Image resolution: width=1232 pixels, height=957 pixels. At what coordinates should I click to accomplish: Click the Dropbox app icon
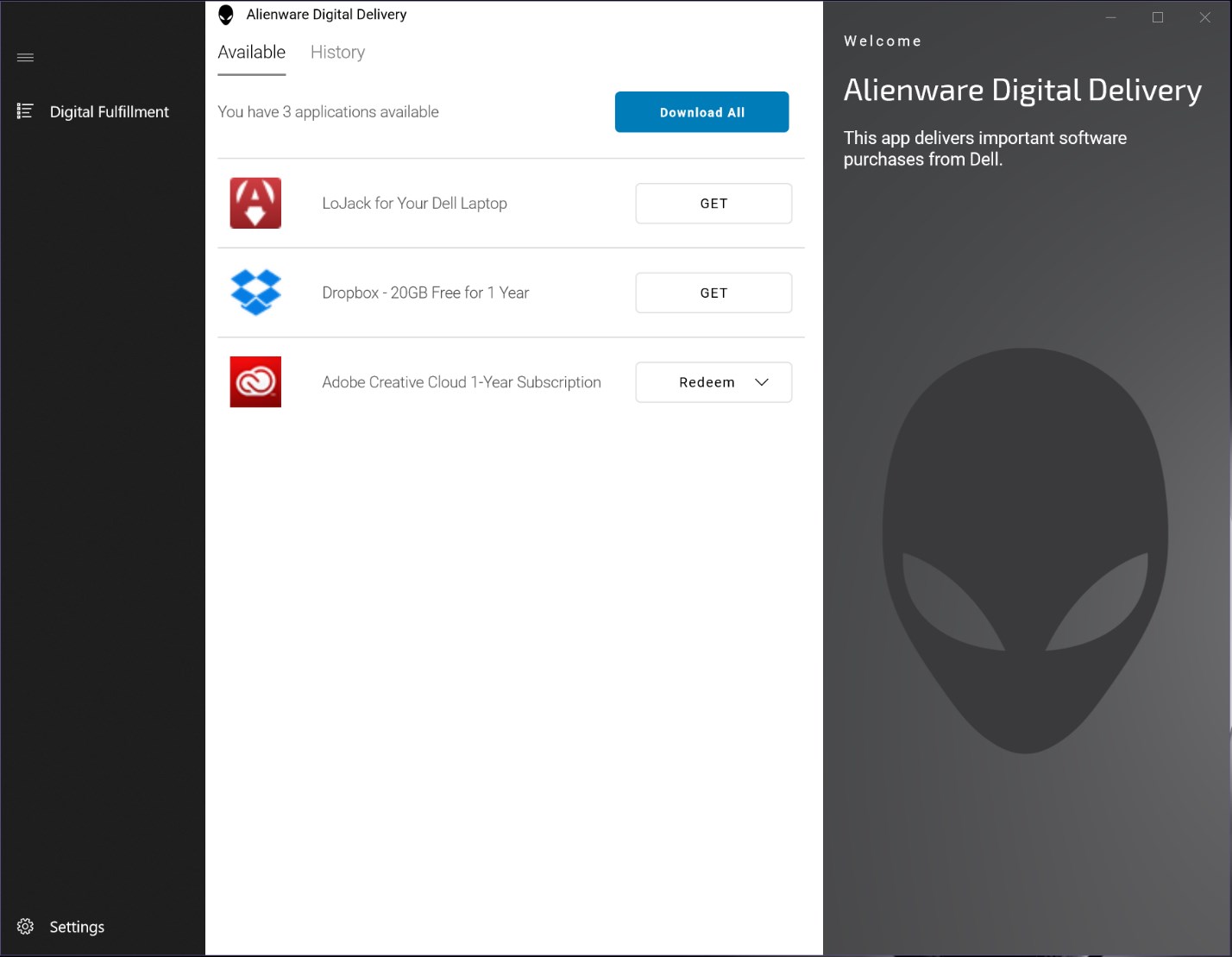[255, 293]
